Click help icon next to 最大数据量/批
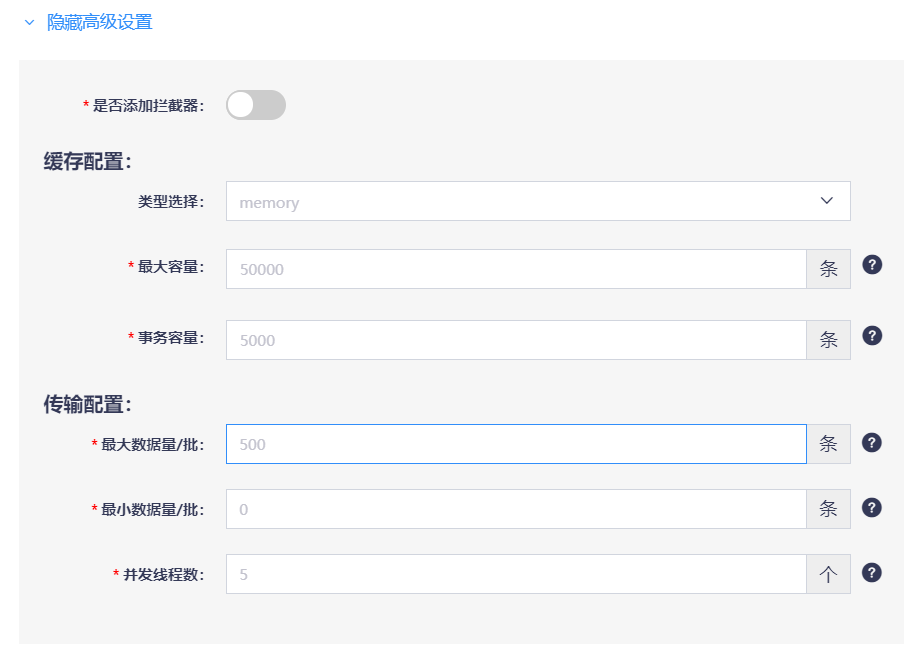Image resolution: width=912 pixels, height=654 pixels. pos(871,443)
